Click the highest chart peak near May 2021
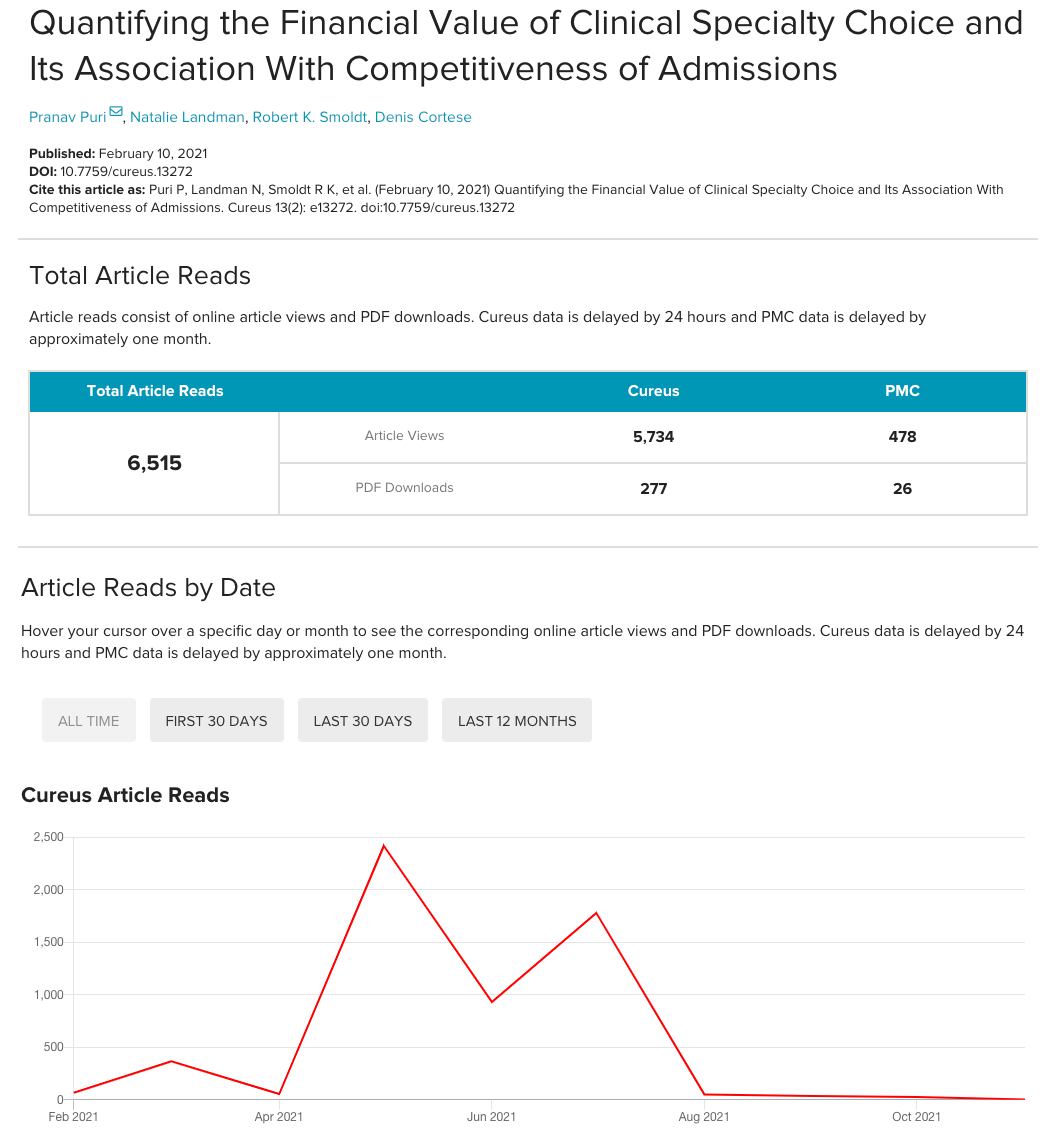Image resolution: width=1062 pixels, height=1142 pixels. coord(384,846)
